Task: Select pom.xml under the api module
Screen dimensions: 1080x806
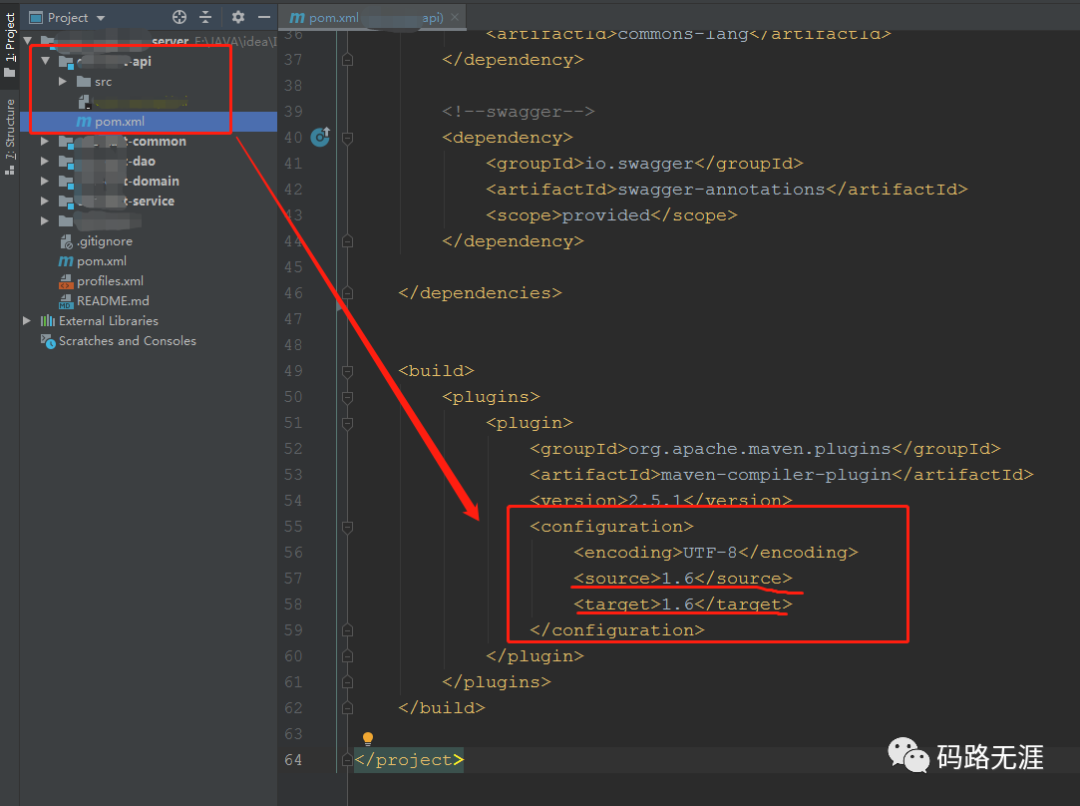Action: coord(149,121)
